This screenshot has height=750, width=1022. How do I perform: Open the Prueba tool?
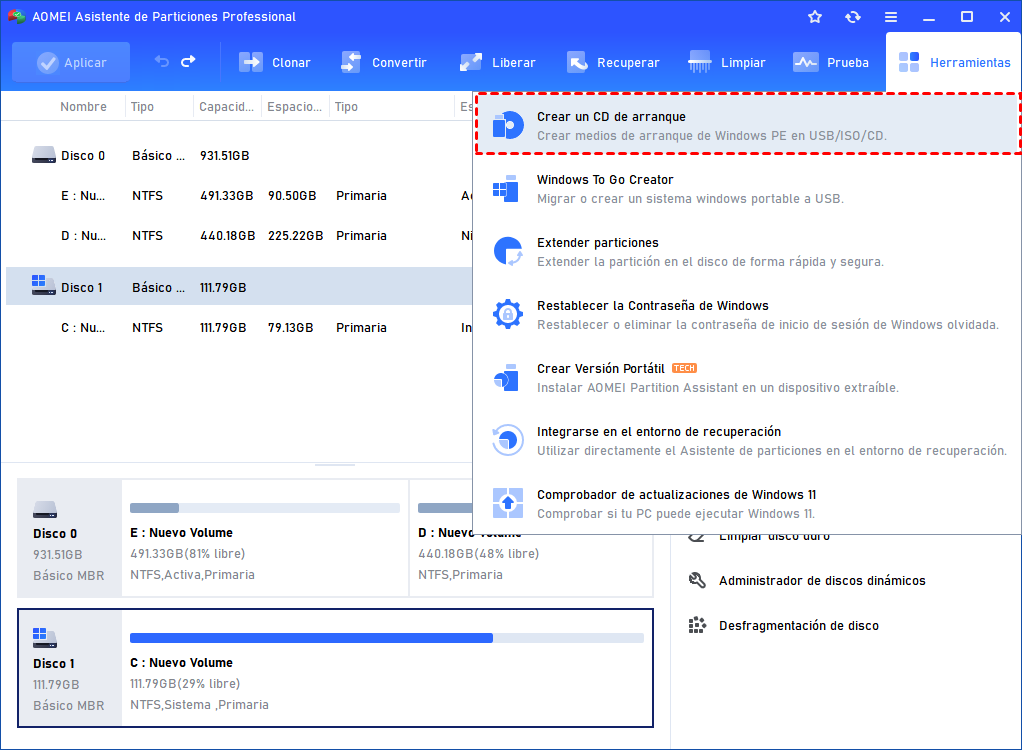pos(806,62)
